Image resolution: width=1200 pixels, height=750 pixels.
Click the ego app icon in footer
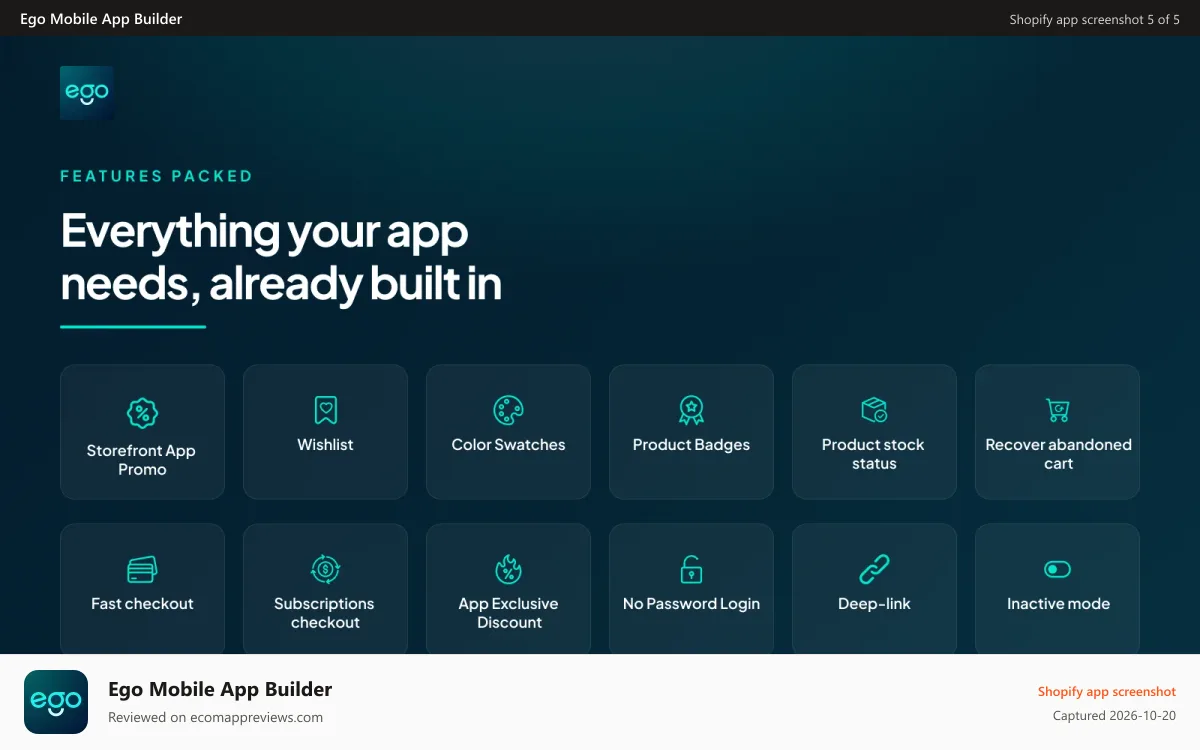coord(56,702)
